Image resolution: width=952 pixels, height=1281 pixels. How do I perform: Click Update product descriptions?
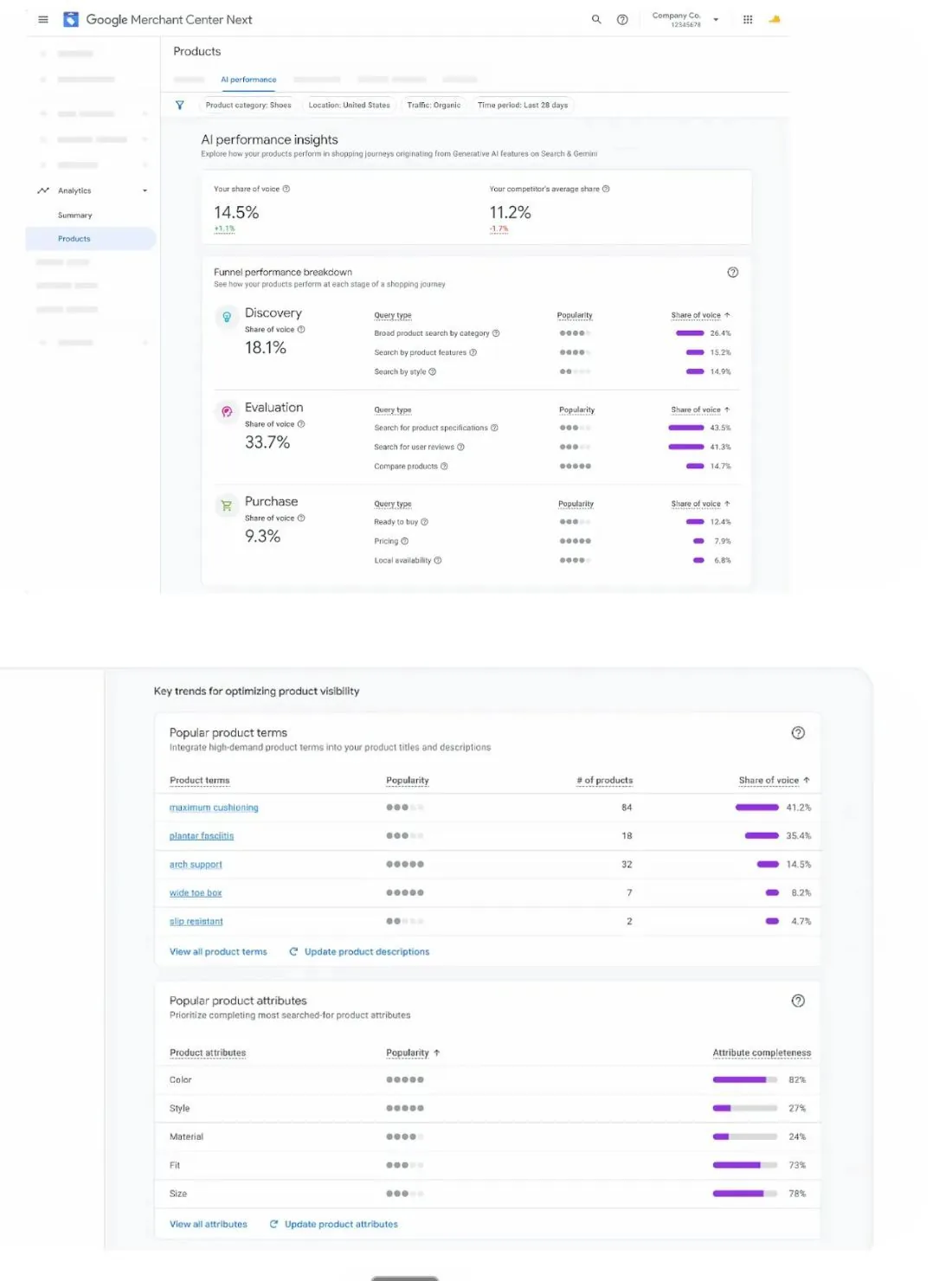coord(359,951)
